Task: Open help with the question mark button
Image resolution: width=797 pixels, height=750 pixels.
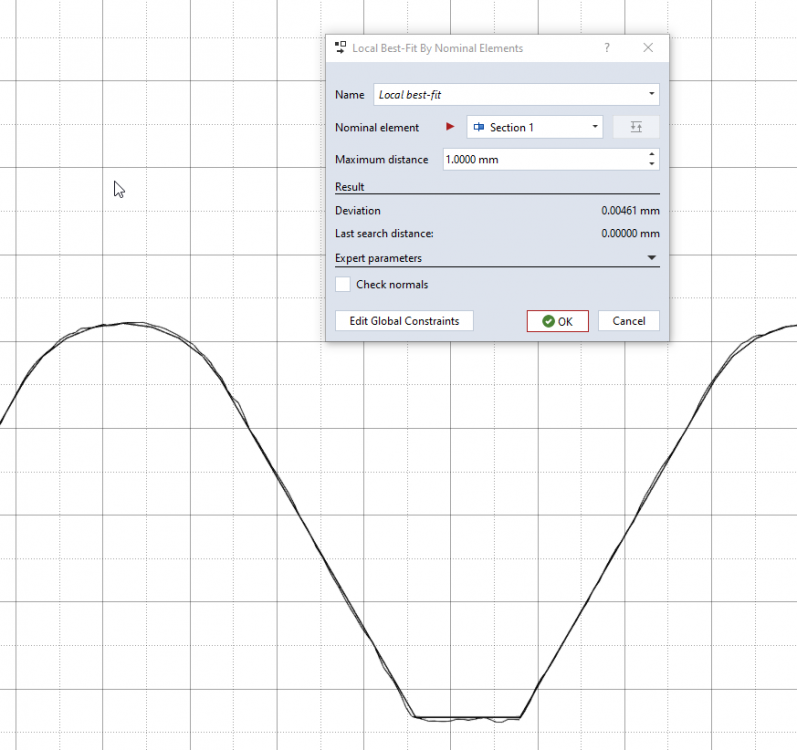Action: tap(607, 48)
